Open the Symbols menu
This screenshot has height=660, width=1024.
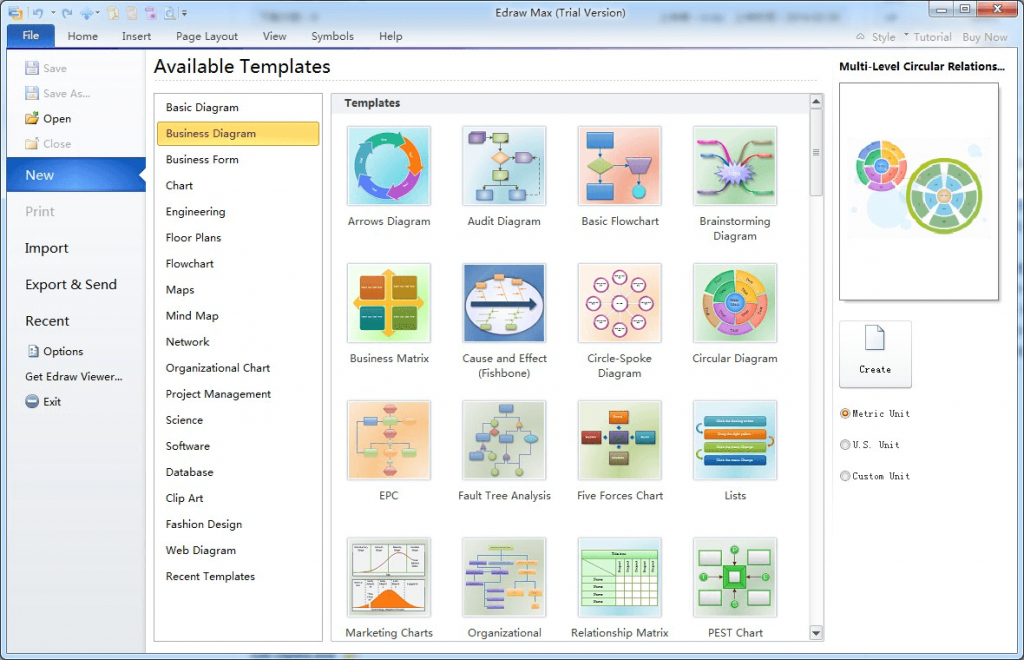pos(332,36)
